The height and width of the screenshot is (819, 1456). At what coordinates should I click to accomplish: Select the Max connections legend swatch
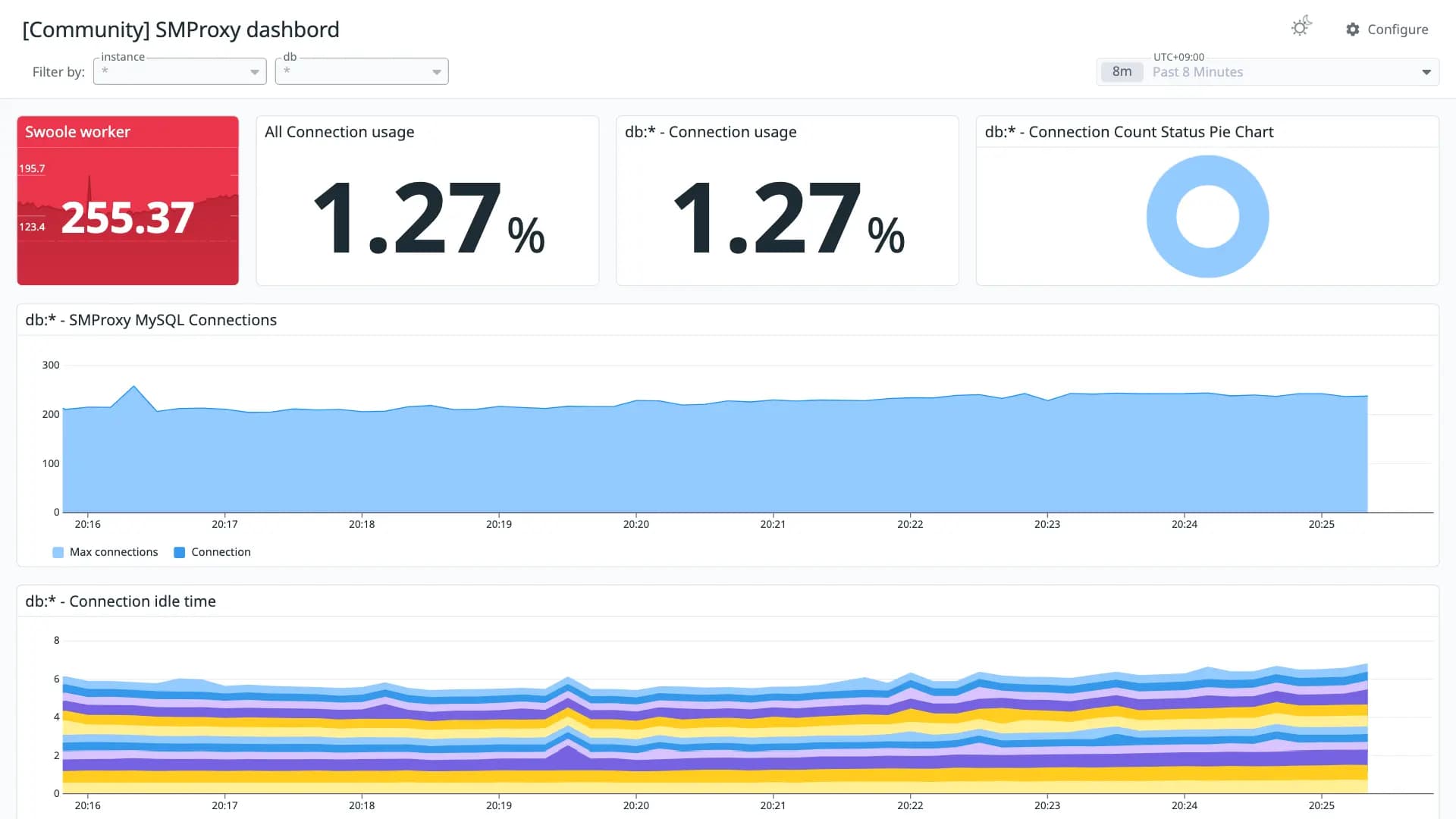pyautogui.click(x=58, y=552)
